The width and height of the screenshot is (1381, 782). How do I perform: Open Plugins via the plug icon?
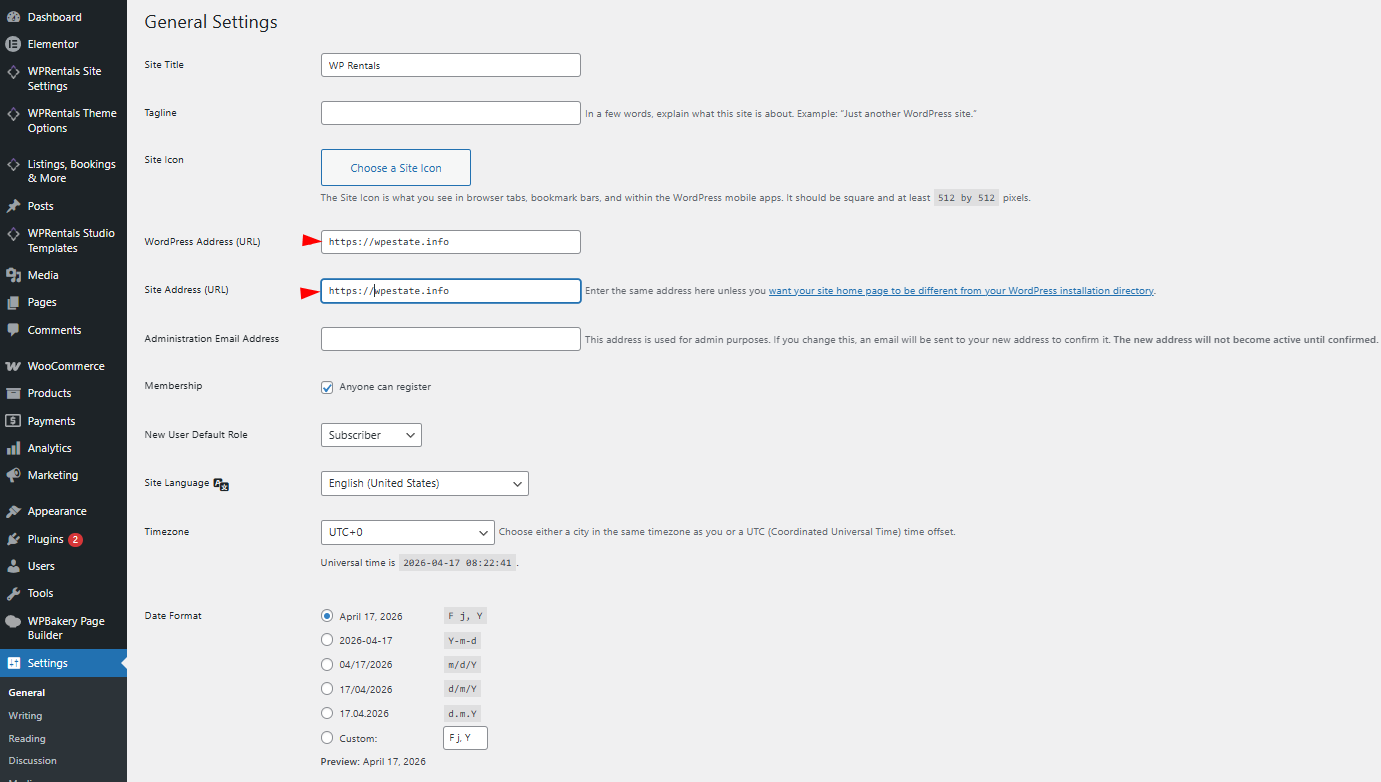(x=13, y=539)
